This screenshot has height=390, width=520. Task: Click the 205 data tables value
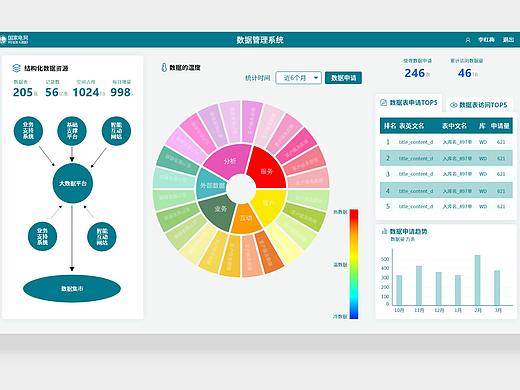point(23,92)
